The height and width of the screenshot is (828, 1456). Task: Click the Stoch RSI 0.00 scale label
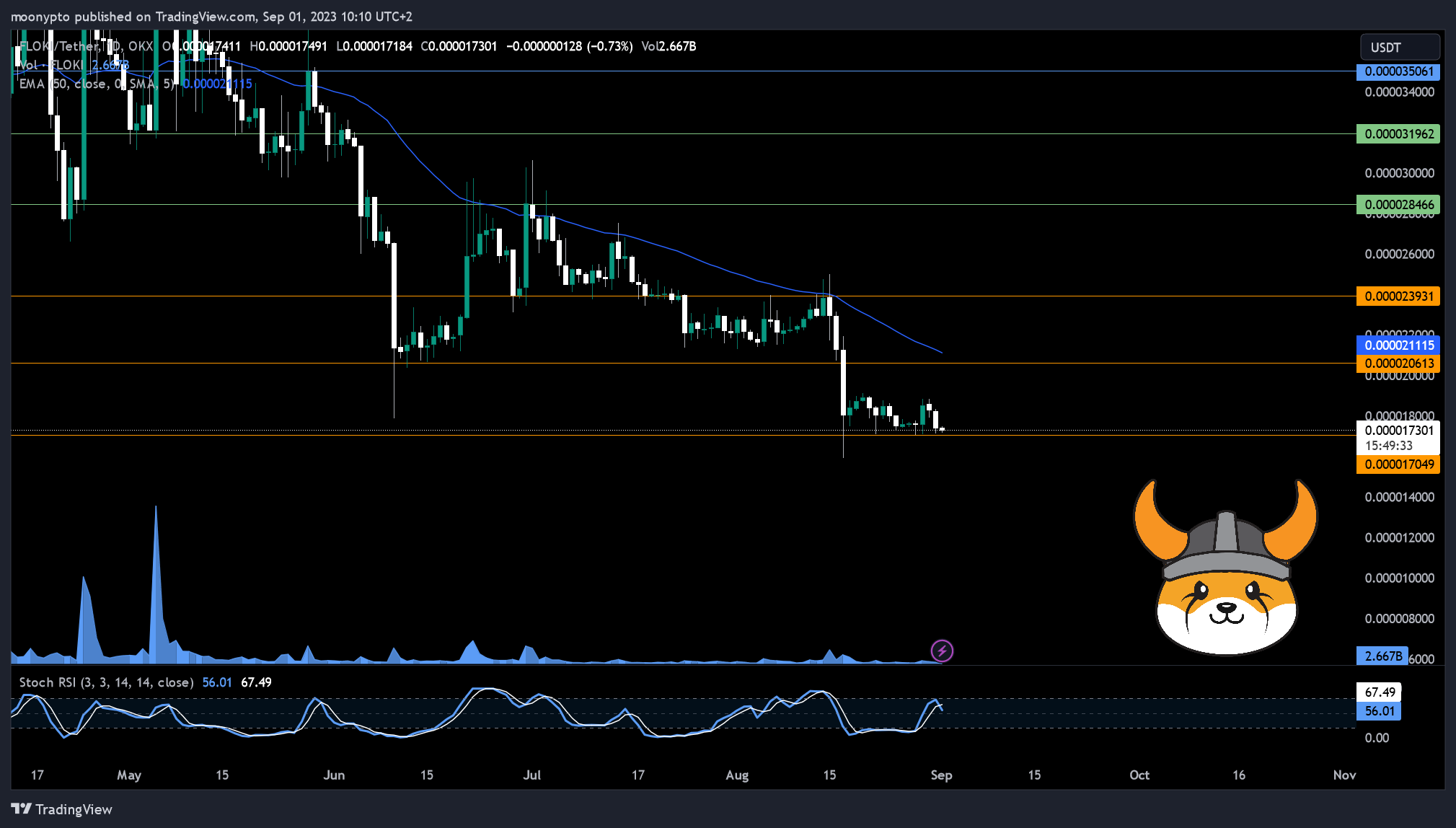click(1377, 738)
